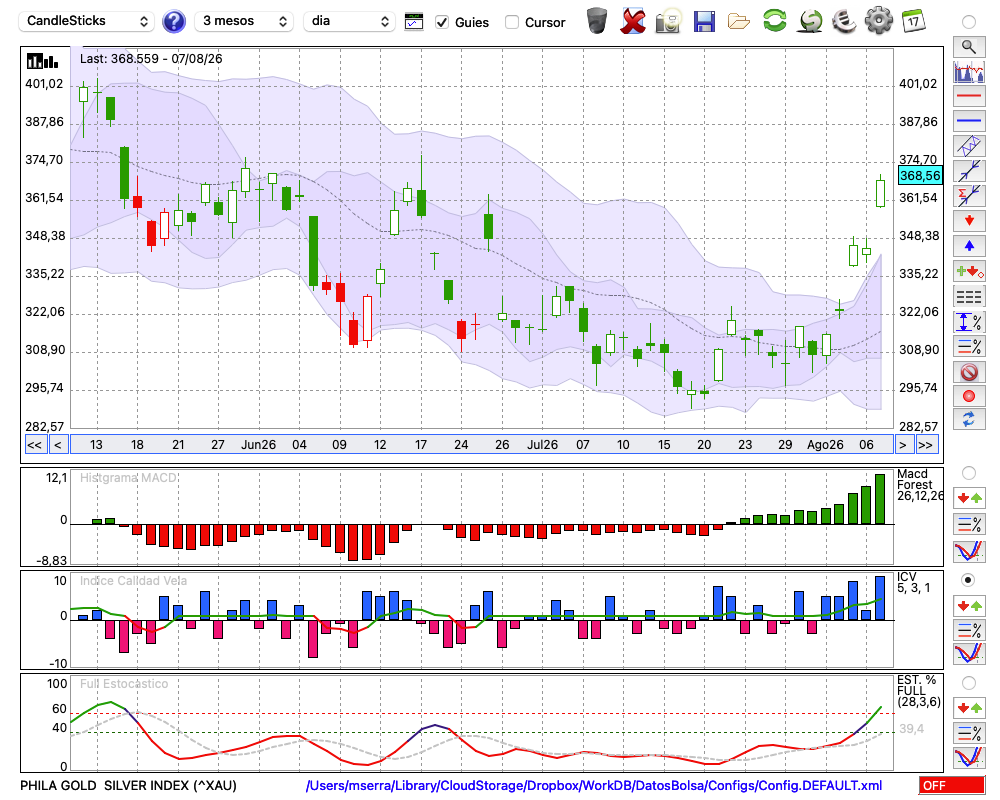Select the magnifier zoom tool
The width and height of the screenshot is (1000, 800).
click(969, 47)
